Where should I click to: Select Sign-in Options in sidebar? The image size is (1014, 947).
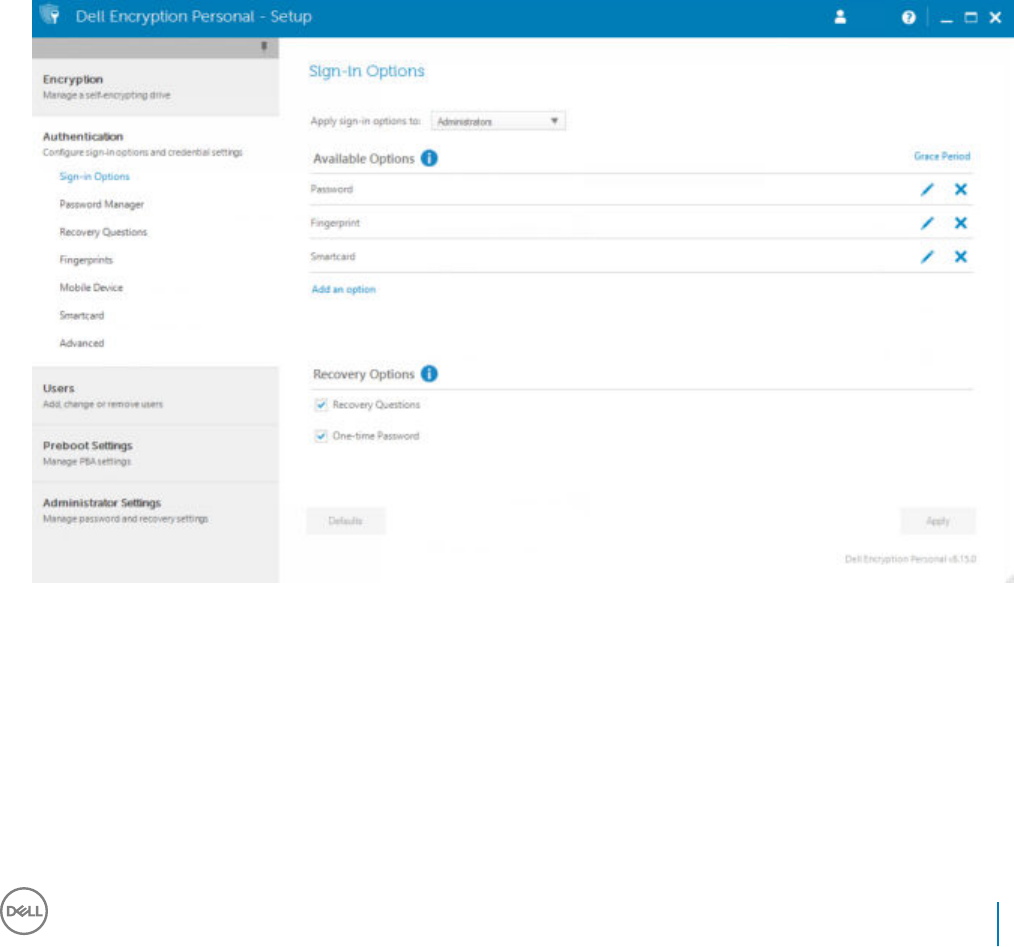click(x=94, y=177)
